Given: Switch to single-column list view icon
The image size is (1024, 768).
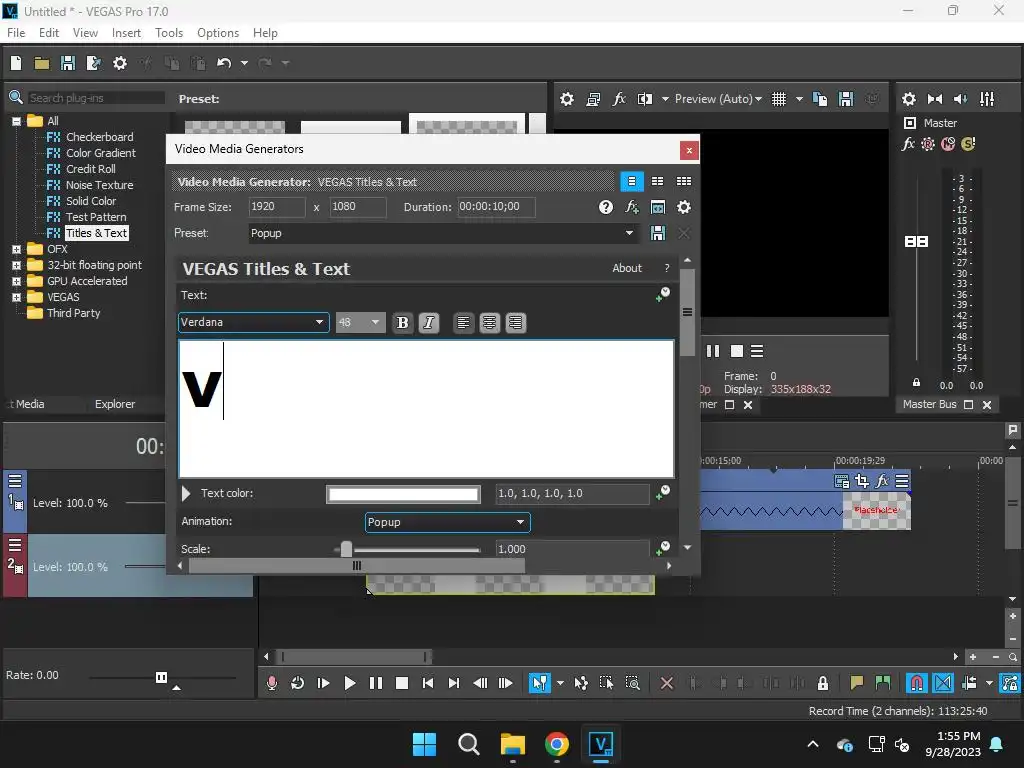Looking at the screenshot, I should point(632,182).
